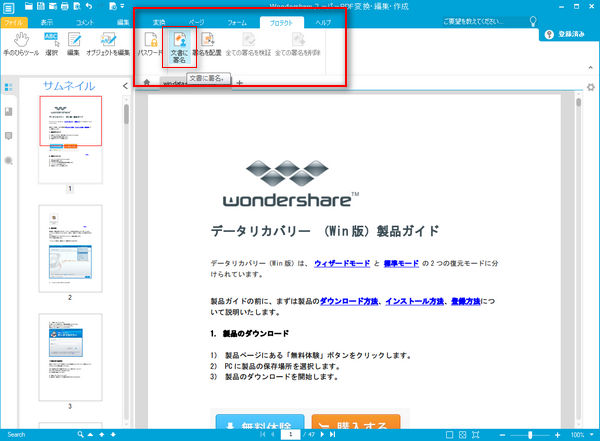600x441 pixels.
Task: Collapse the サムネイル panel with the chevron
Action: click(125, 86)
